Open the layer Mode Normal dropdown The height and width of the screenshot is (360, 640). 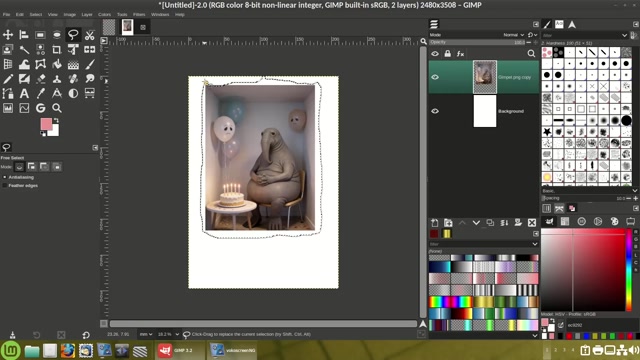513,35
